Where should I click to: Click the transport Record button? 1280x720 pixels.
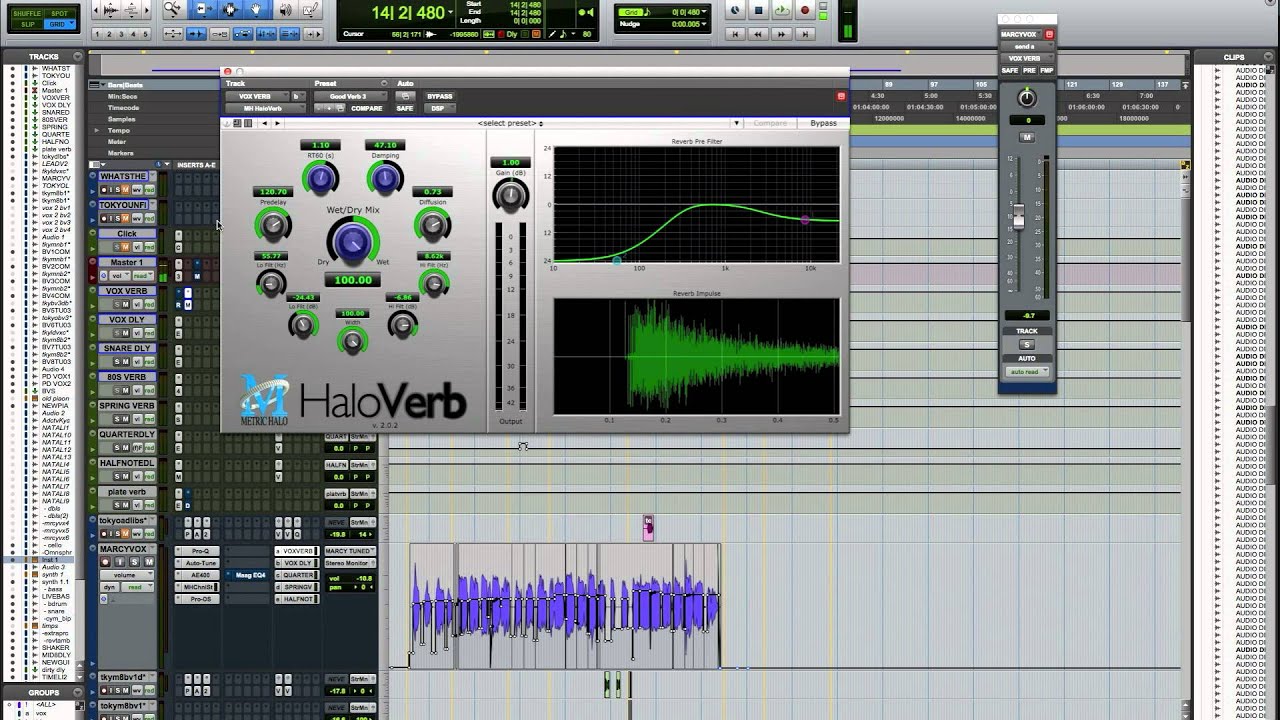pos(805,11)
